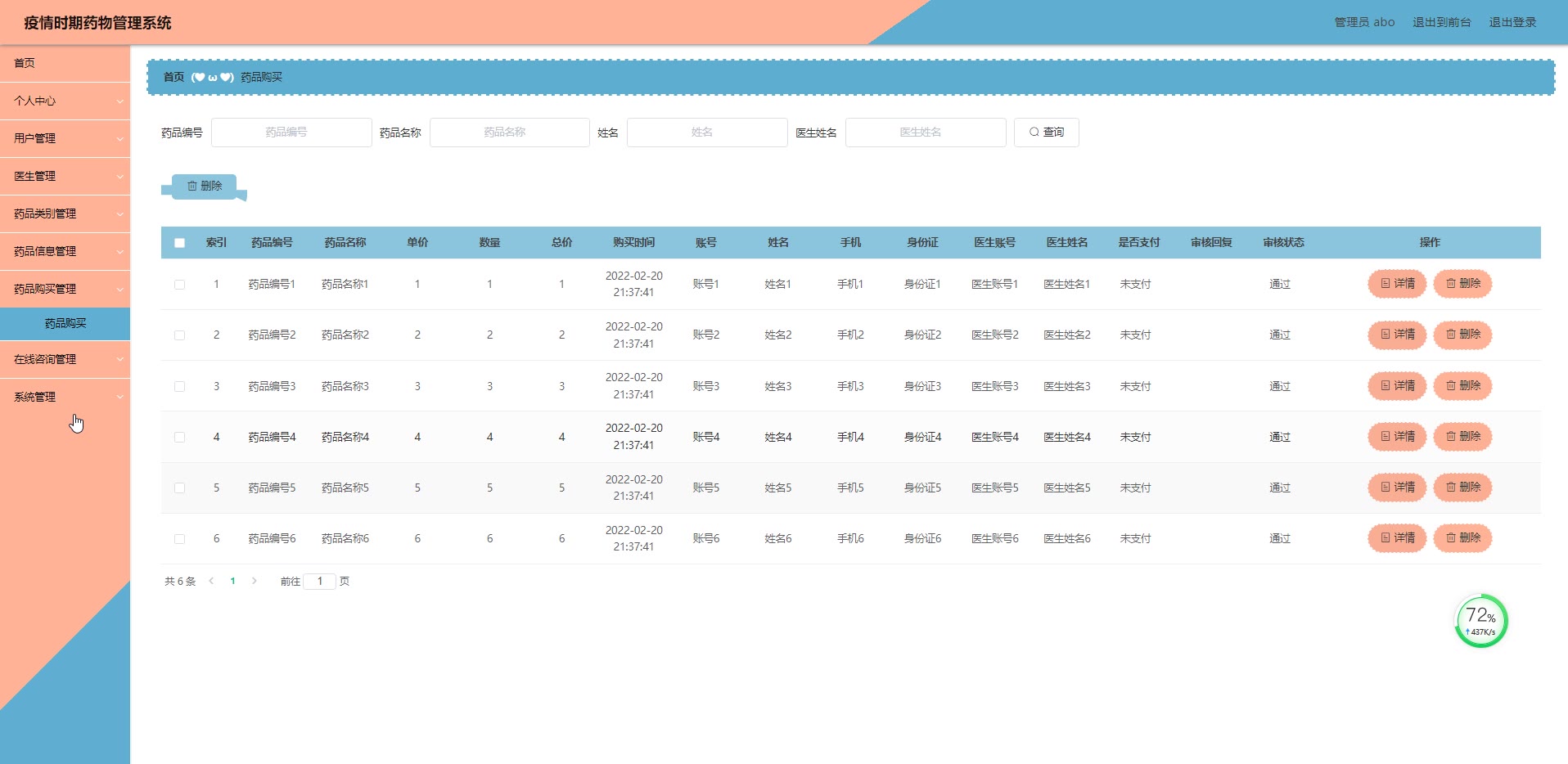Expand the 系统管理 sidebar chevron
This screenshot has height=764, width=1568.
click(x=120, y=398)
